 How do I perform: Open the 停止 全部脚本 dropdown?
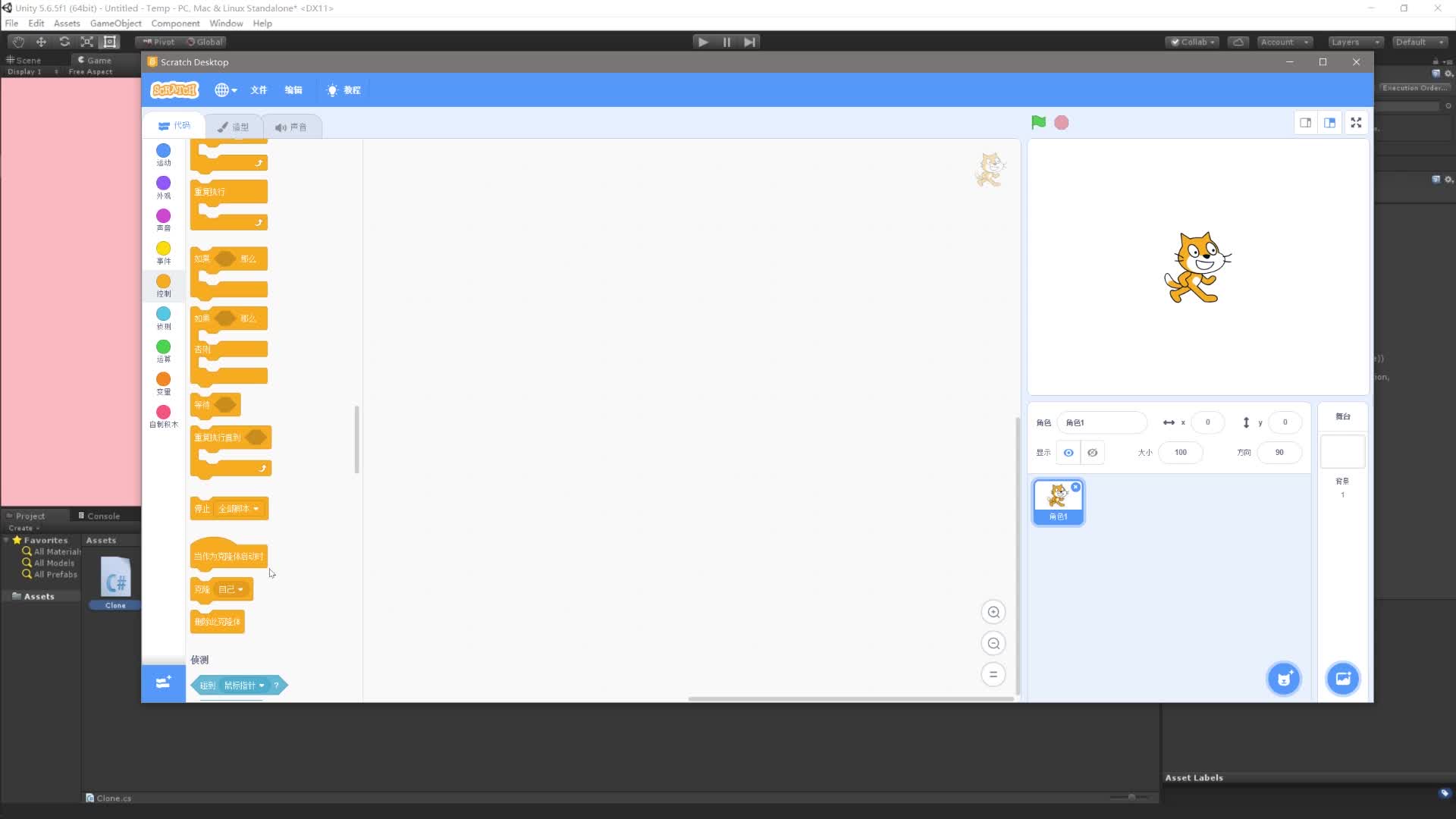point(239,509)
